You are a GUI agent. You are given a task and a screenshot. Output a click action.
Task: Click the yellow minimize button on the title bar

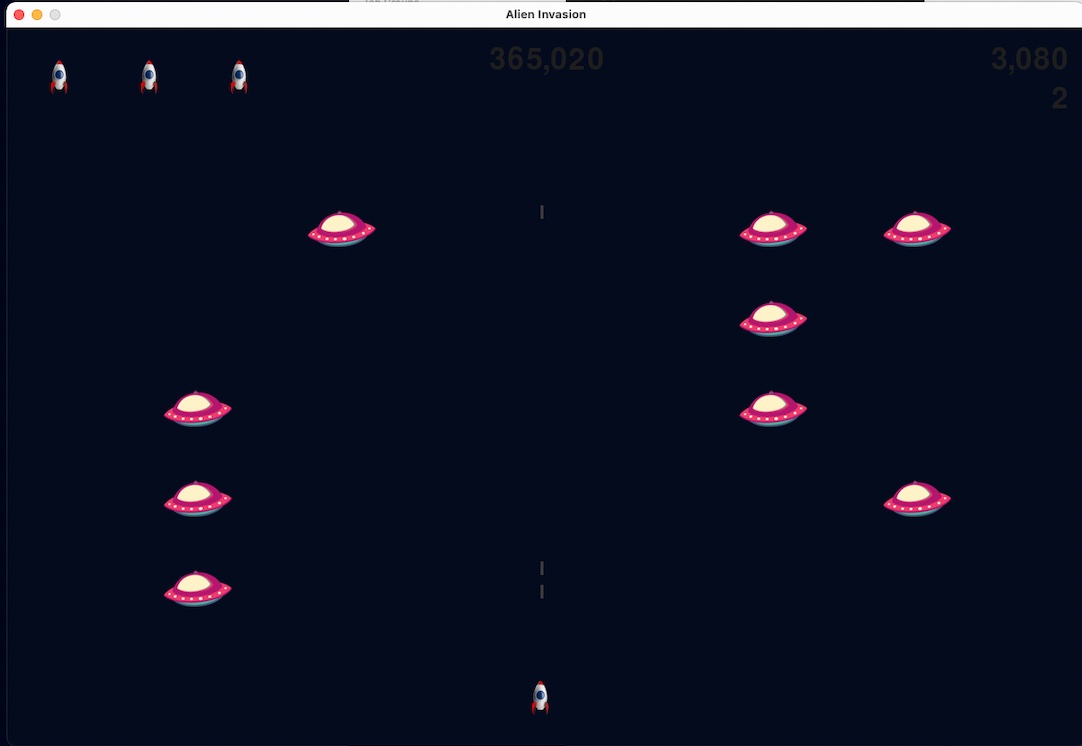coord(35,14)
